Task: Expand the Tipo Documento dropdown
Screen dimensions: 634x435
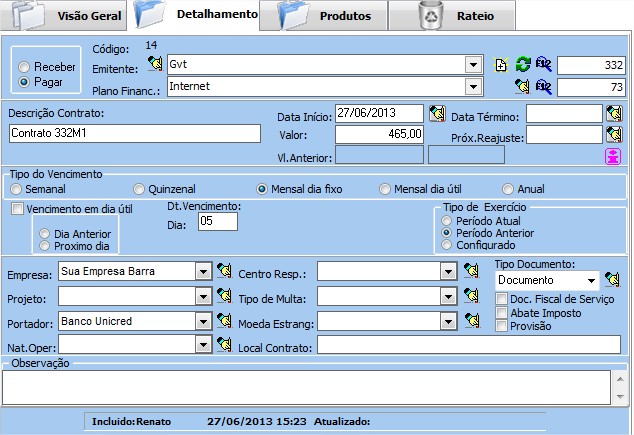Action: point(591,280)
